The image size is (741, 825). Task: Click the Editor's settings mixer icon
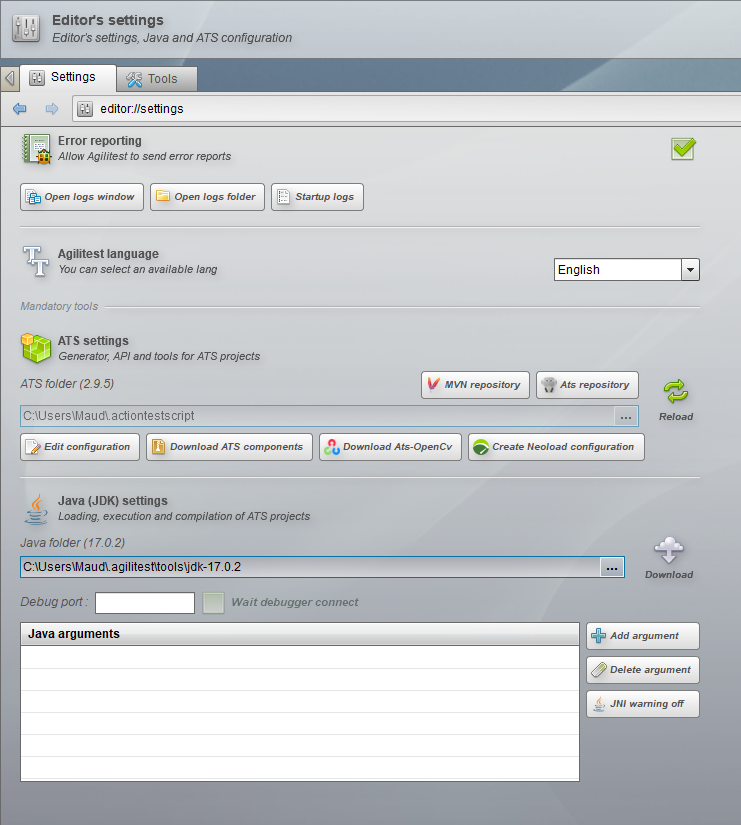click(26, 28)
